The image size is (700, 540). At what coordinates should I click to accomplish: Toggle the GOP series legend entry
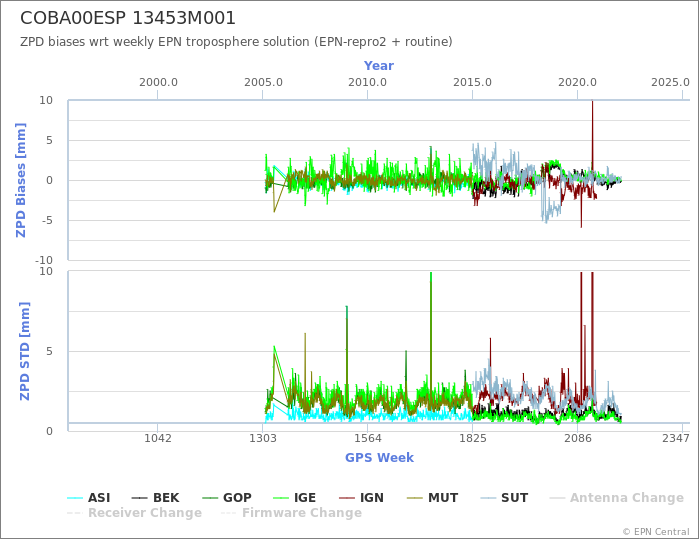(227, 498)
